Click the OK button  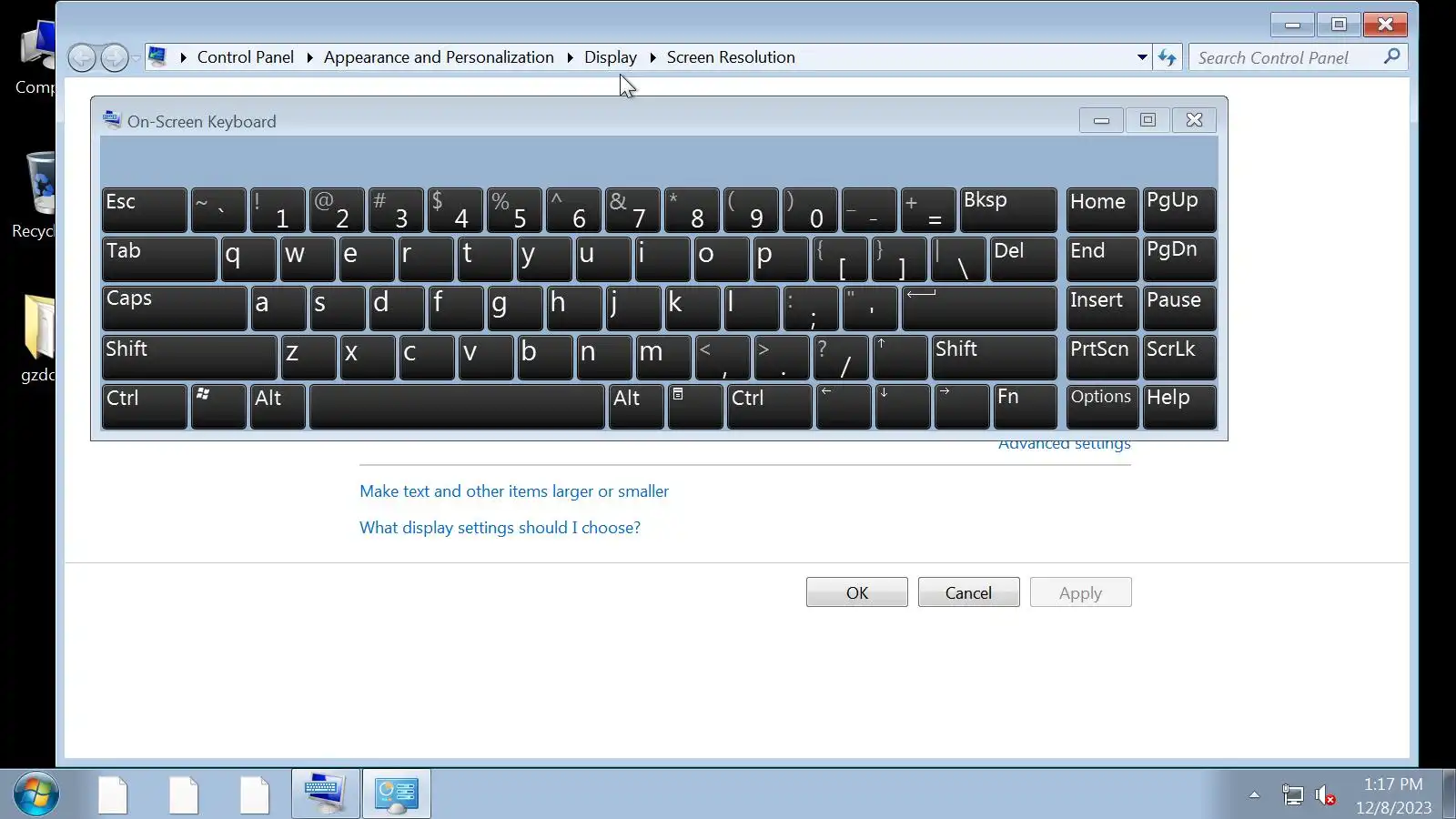(x=857, y=592)
